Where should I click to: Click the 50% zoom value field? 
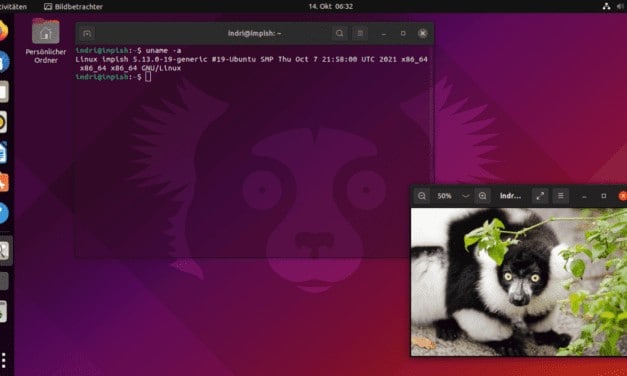pyautogui.click(x=444, y=196)
